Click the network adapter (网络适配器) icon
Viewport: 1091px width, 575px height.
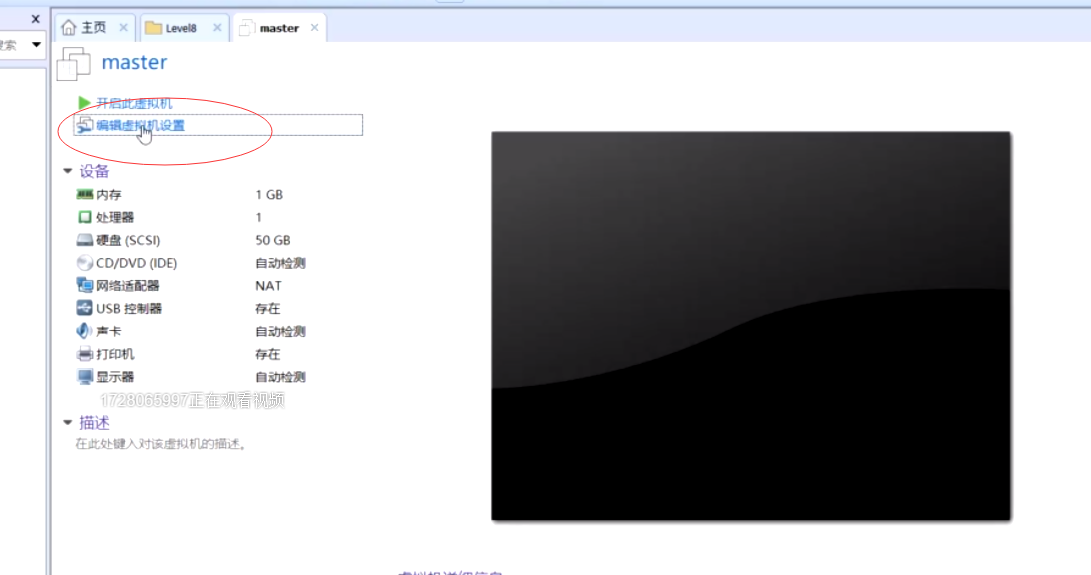click(85, 285)
